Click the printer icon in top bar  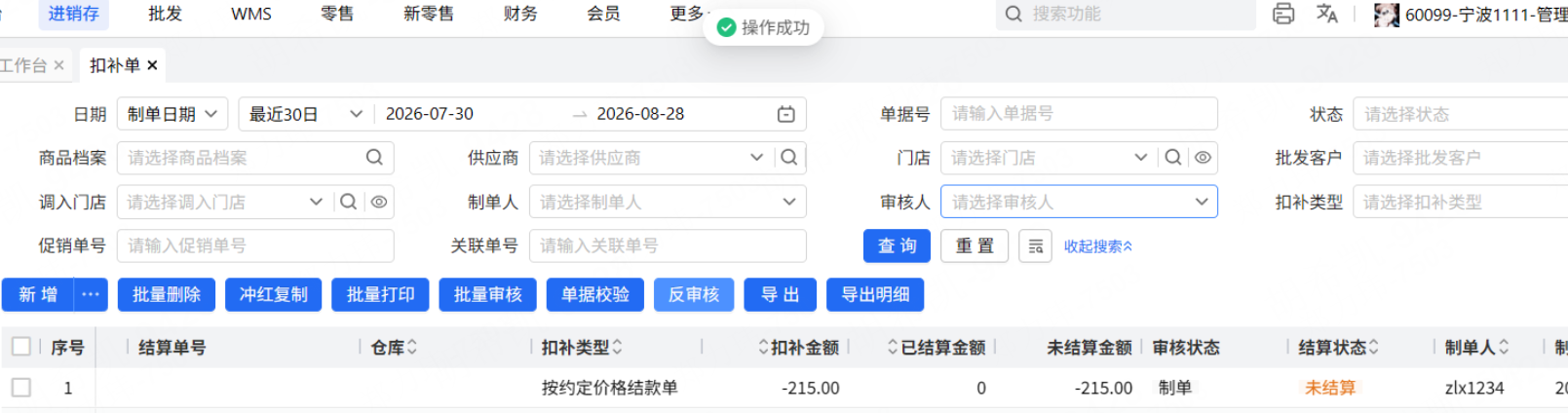[x=1283, y=14]
